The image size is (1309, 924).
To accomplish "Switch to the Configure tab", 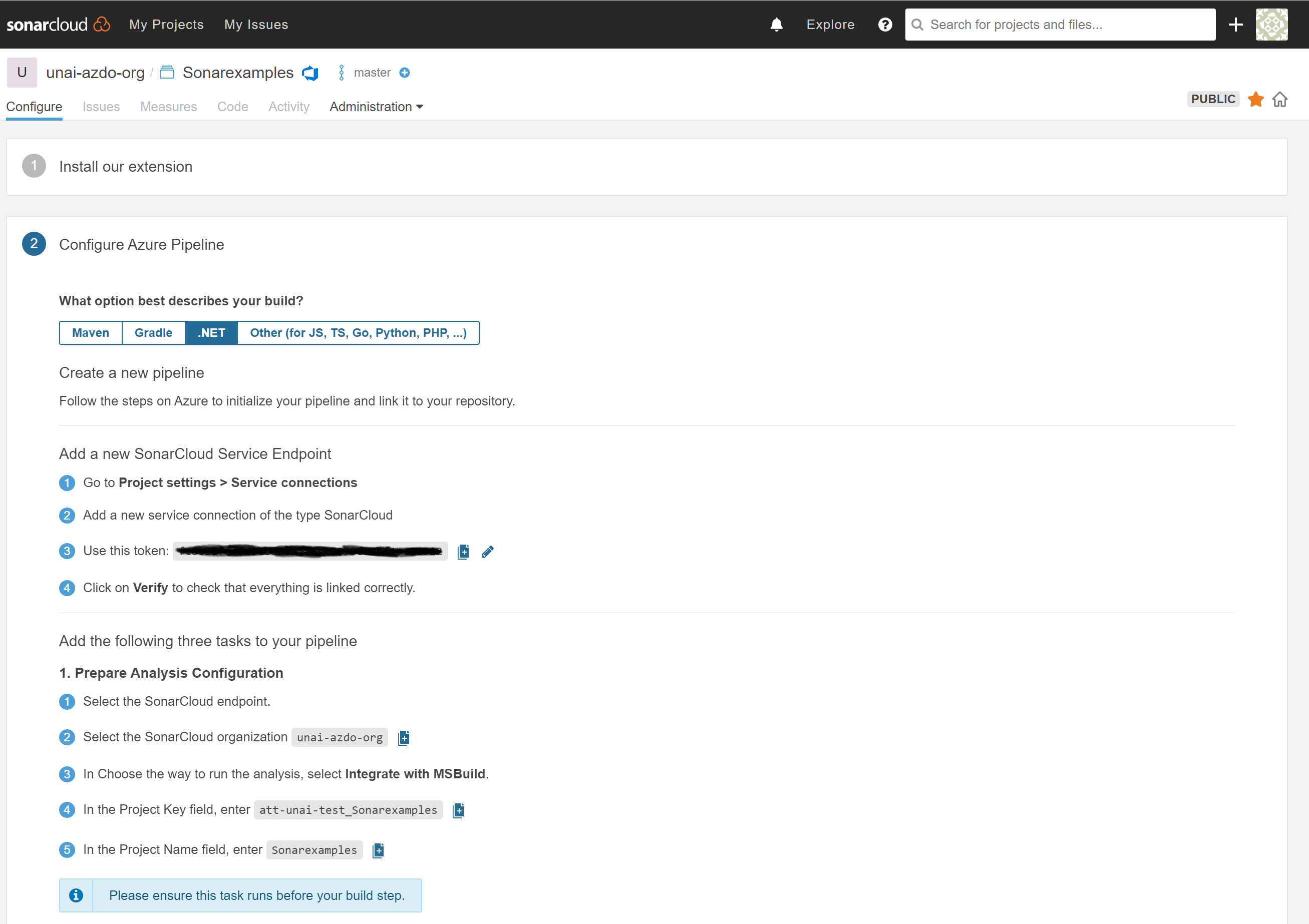I will pos(34,107).
